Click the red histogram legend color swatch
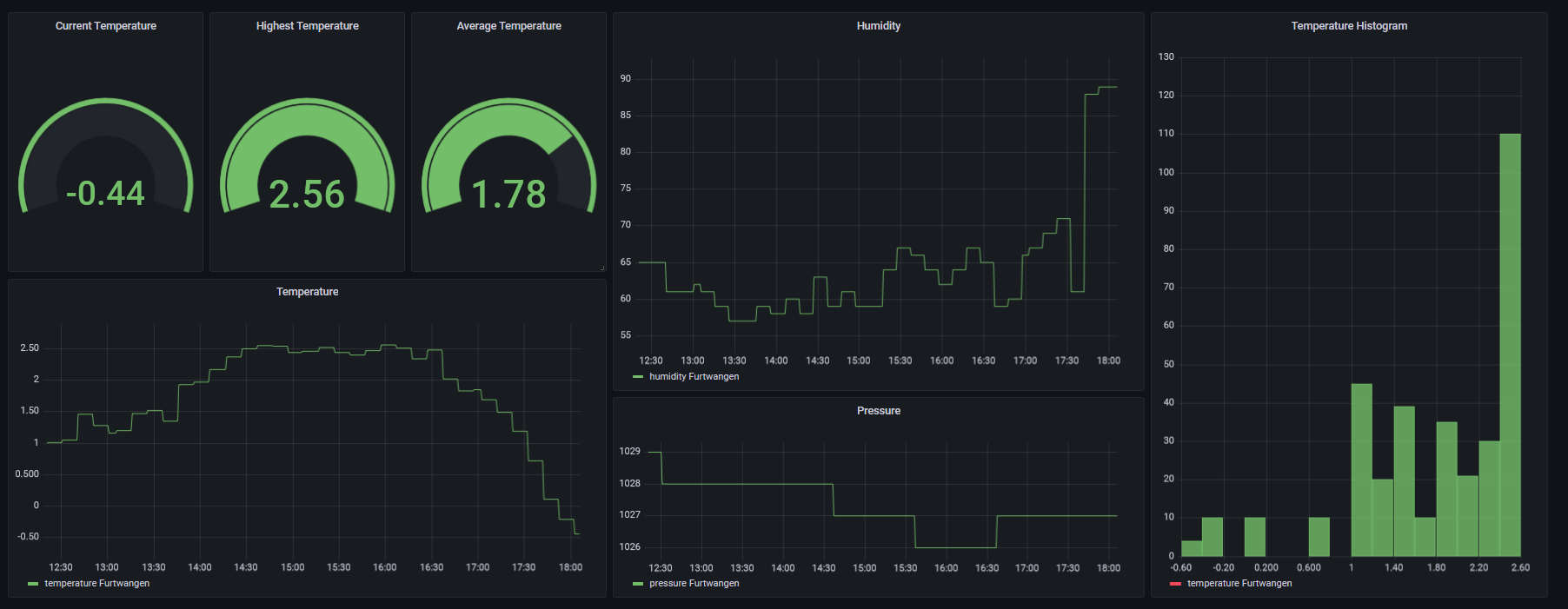 click(x=1176, y=584)
